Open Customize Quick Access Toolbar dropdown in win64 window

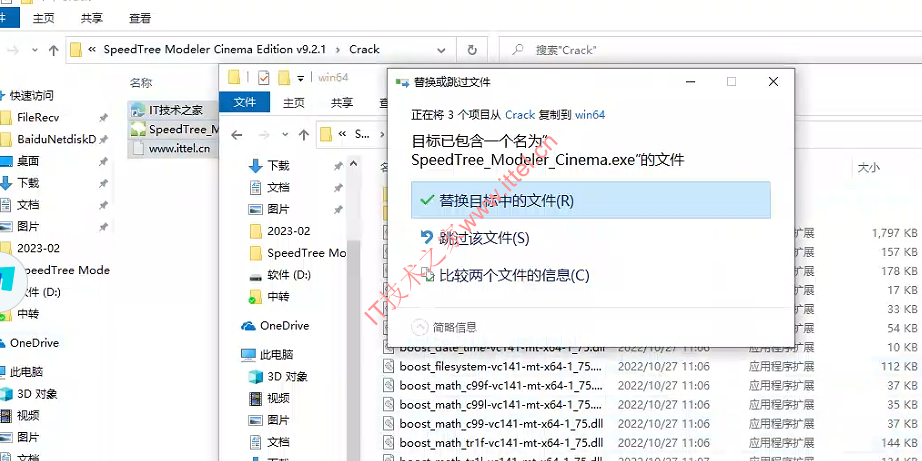300,78
